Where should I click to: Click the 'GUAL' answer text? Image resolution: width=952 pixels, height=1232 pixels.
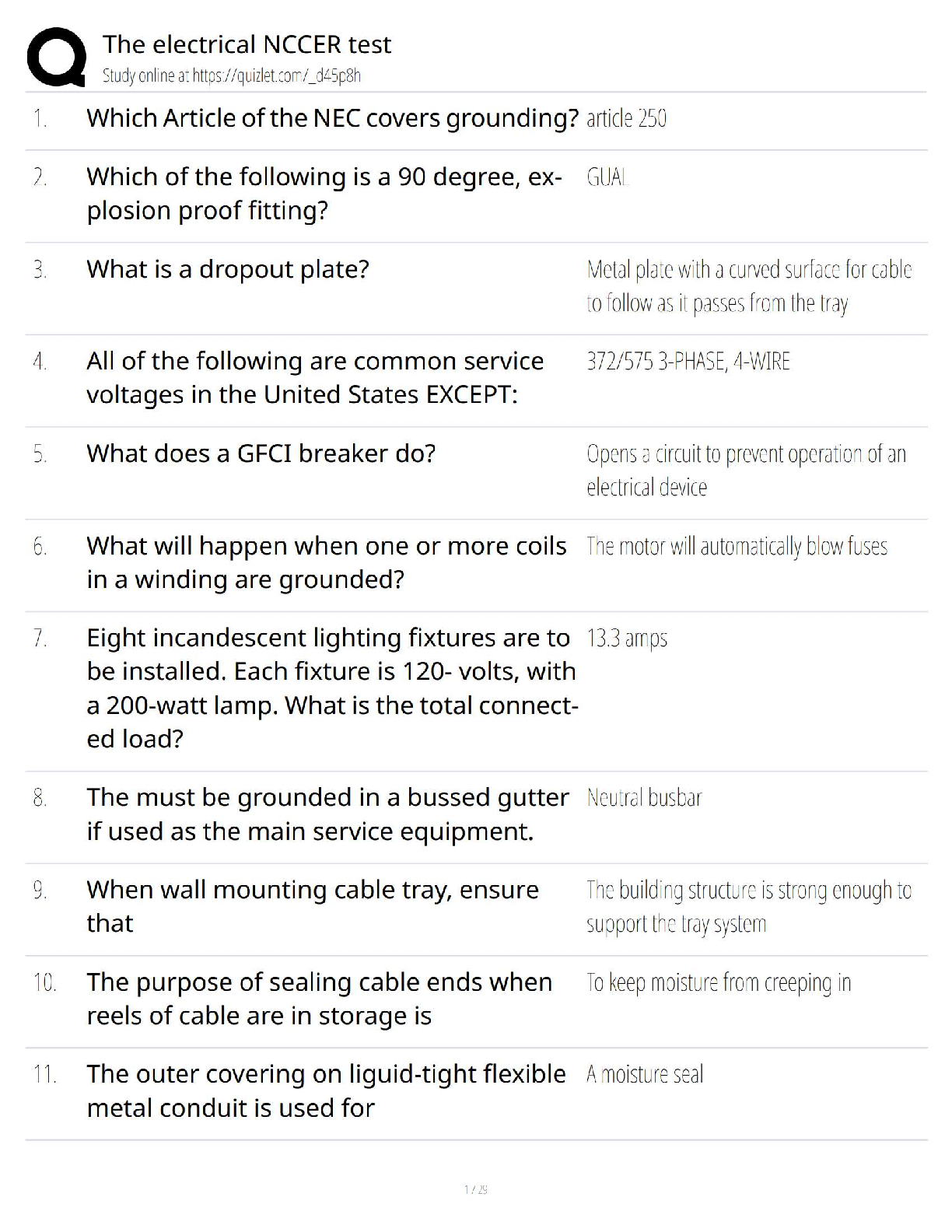(x=607, y=178)
